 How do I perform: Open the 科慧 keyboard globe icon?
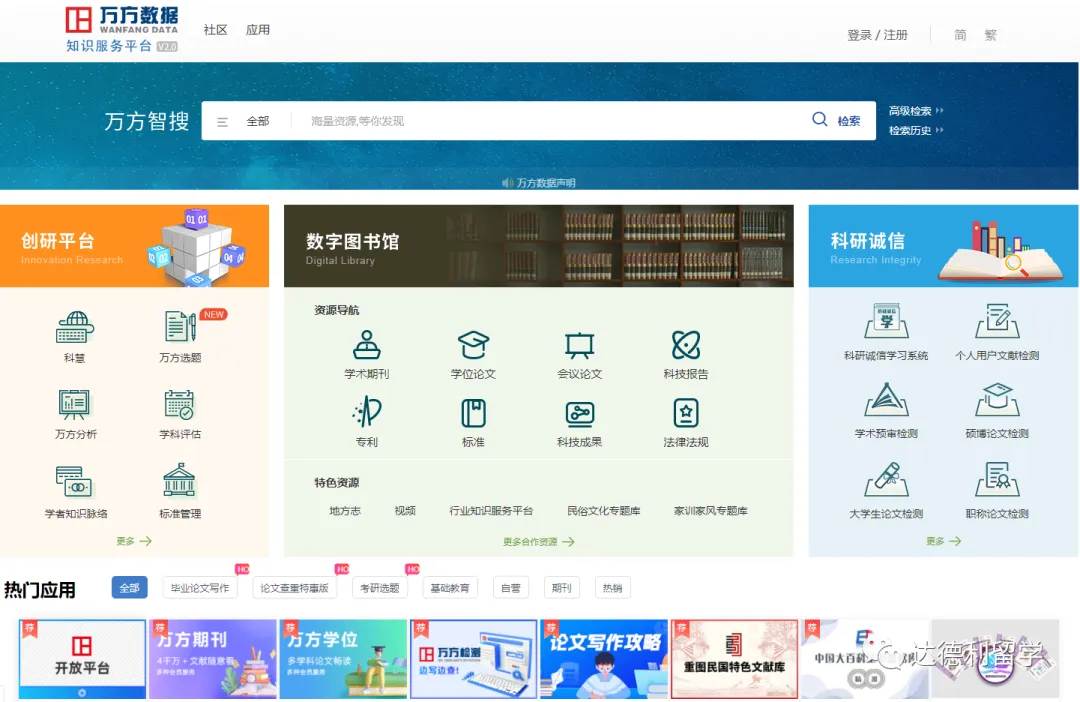click(74, 327)
